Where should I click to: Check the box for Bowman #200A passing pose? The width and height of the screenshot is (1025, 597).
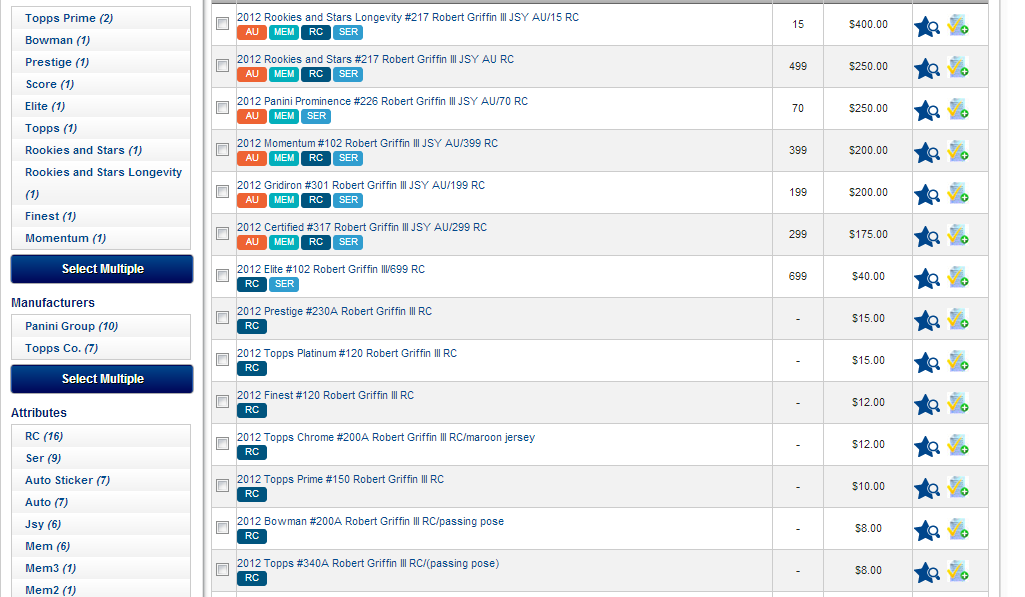[222, 528]
